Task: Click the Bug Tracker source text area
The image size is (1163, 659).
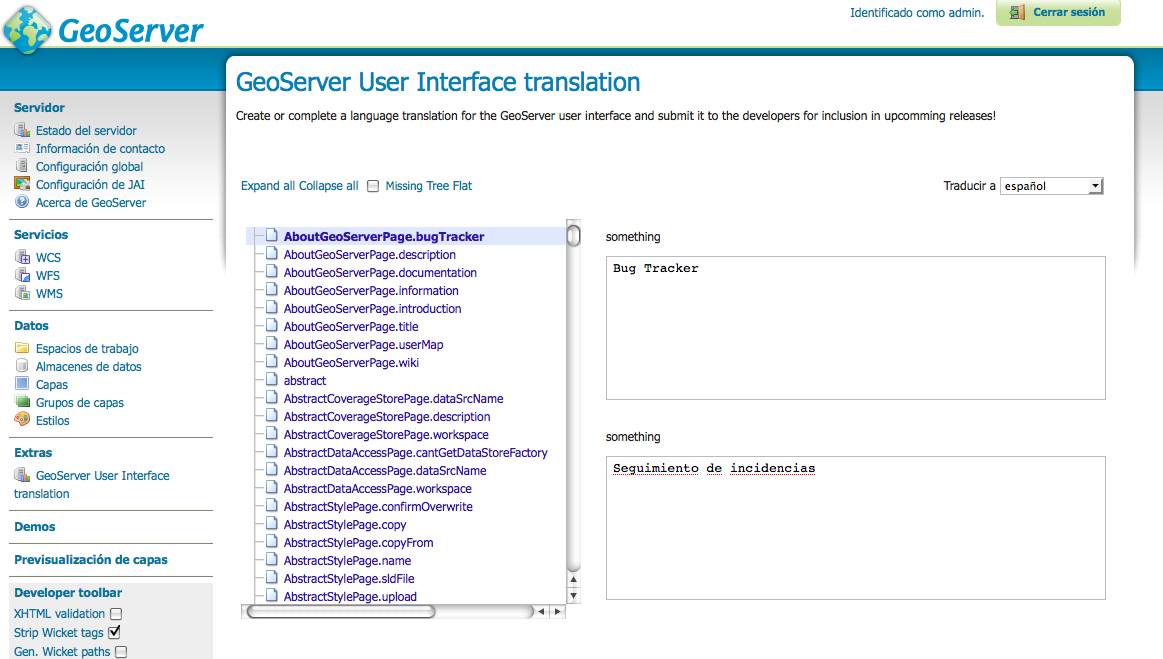Action: click(x=855, y=327)
